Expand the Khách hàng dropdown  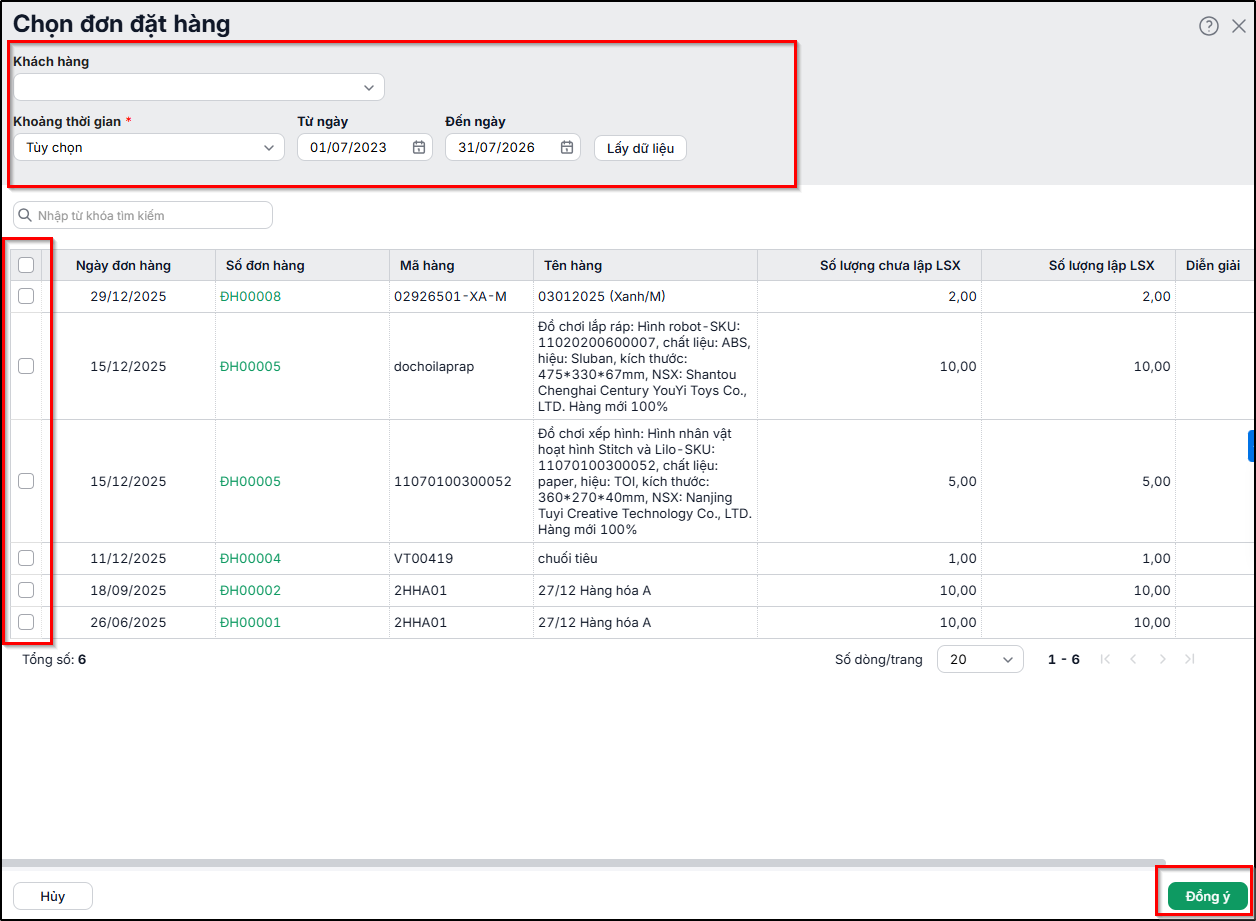click(x=199, y=87)
